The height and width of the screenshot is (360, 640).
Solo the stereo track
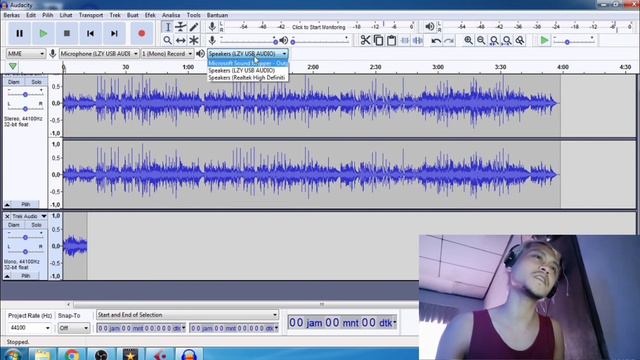36,82
